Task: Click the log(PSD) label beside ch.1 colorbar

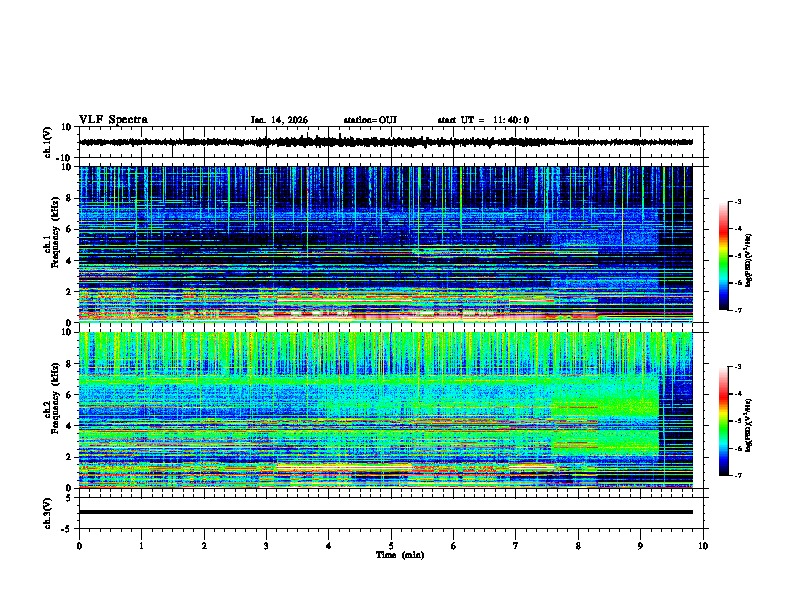Action: (x=748, y=260)
